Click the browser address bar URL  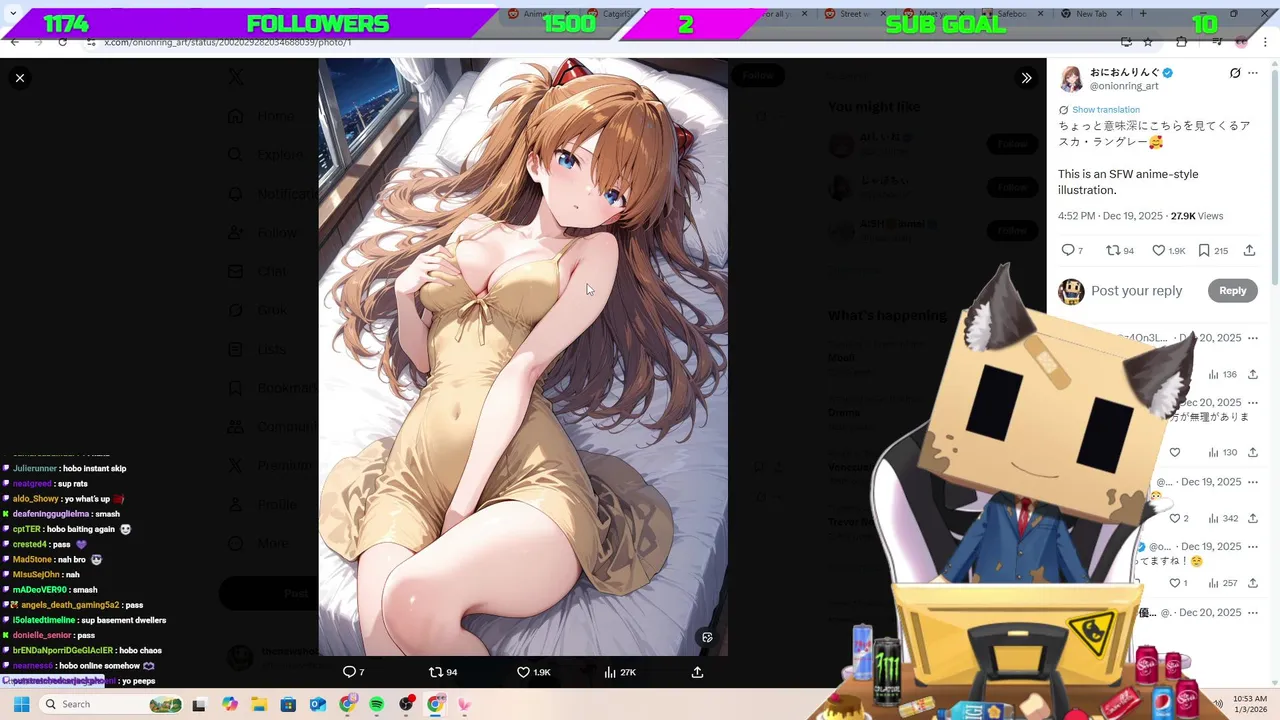[228, 42]
